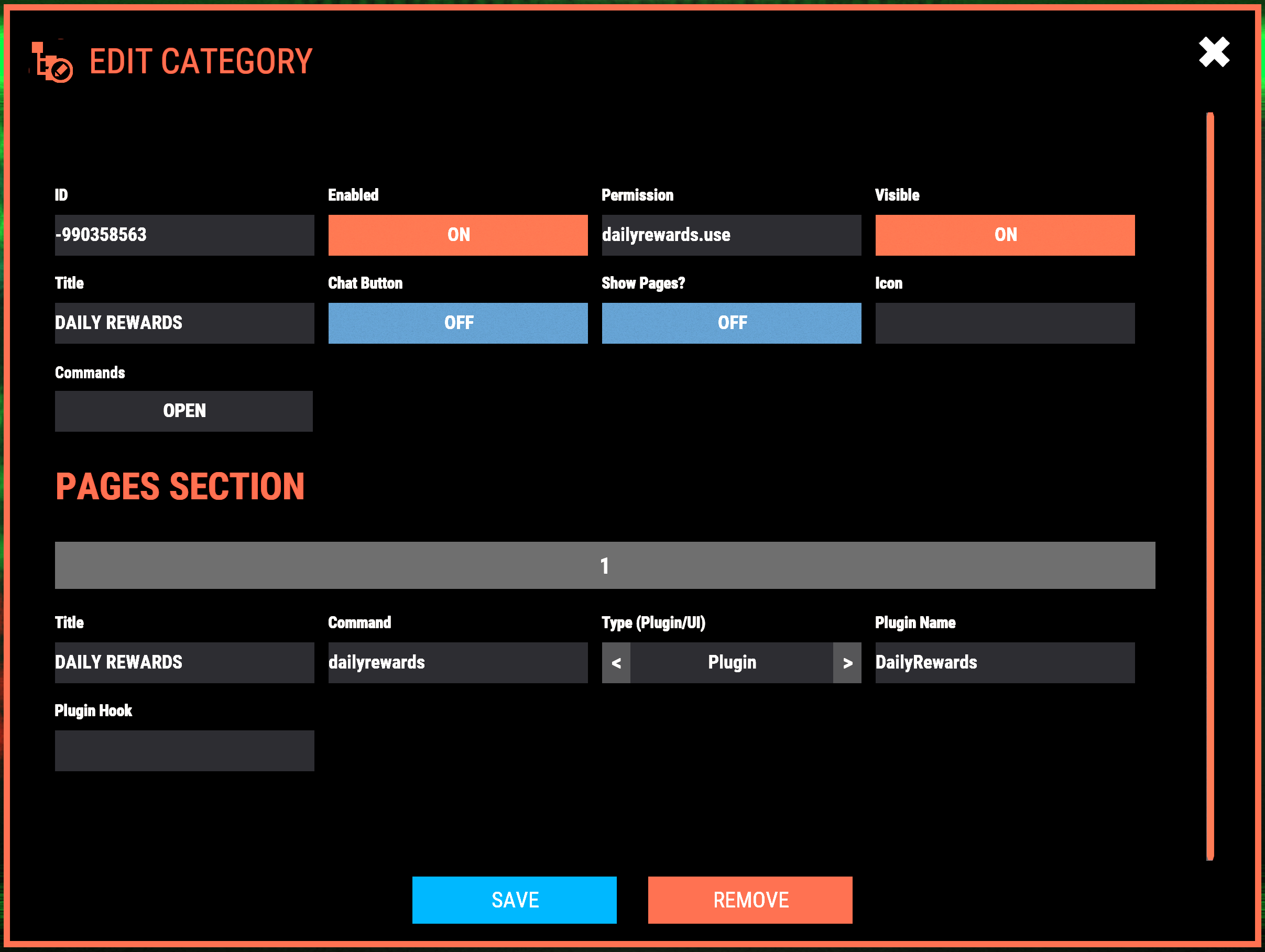
Task: Click previous arrow on Type selector
Action: point(616,663)
